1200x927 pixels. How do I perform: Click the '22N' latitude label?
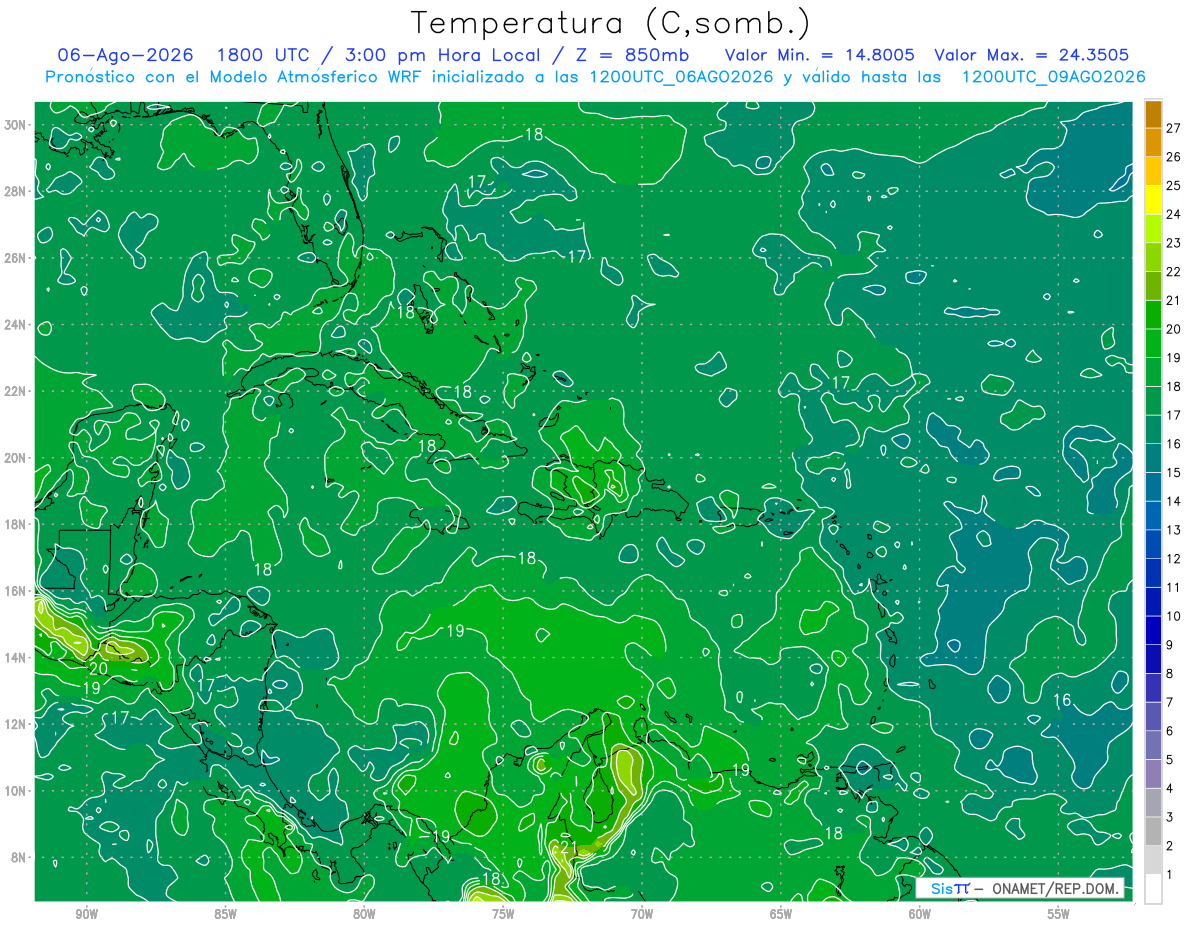(16, 391)
